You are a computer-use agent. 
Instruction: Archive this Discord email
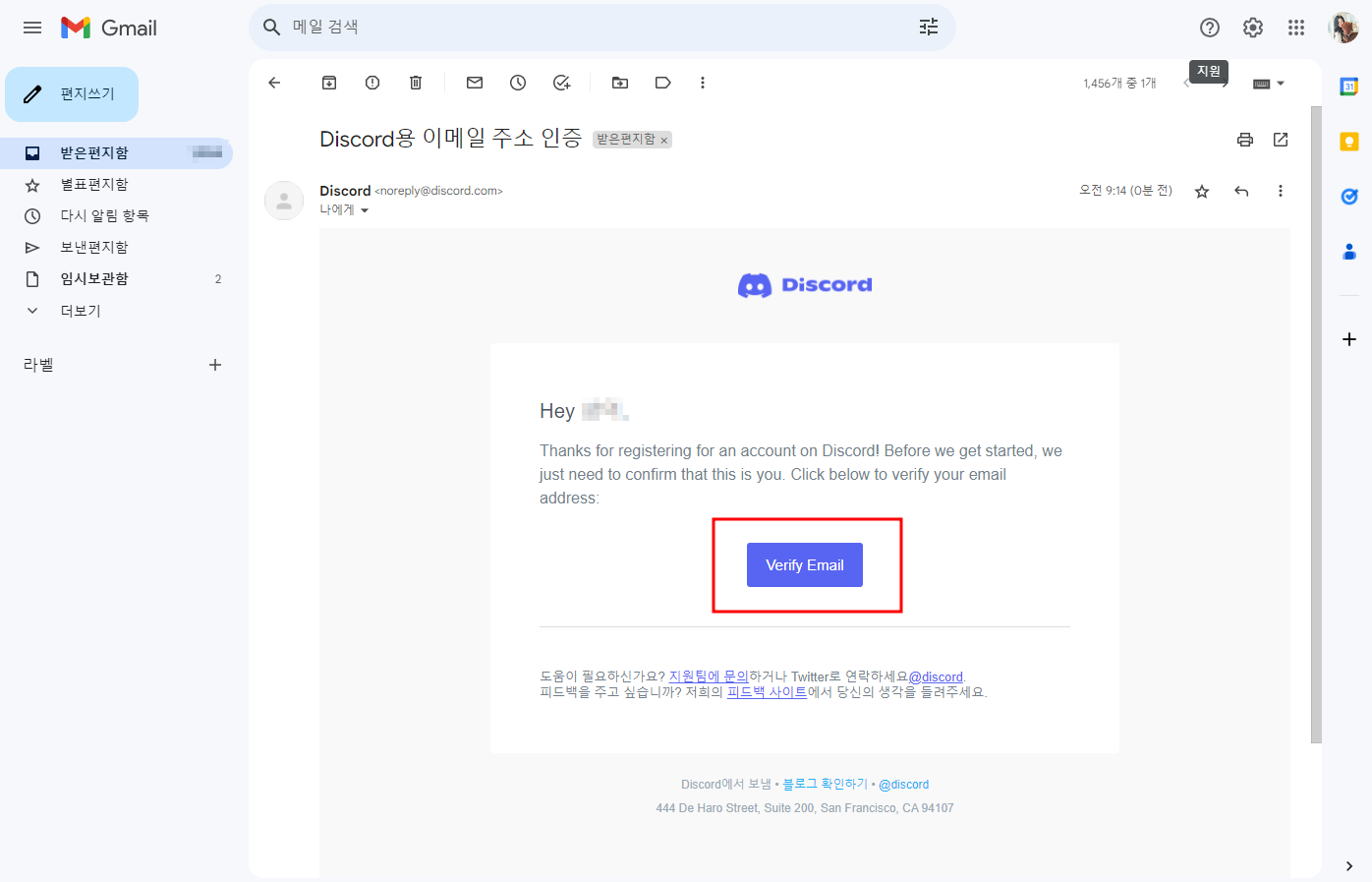coord(329,83)
